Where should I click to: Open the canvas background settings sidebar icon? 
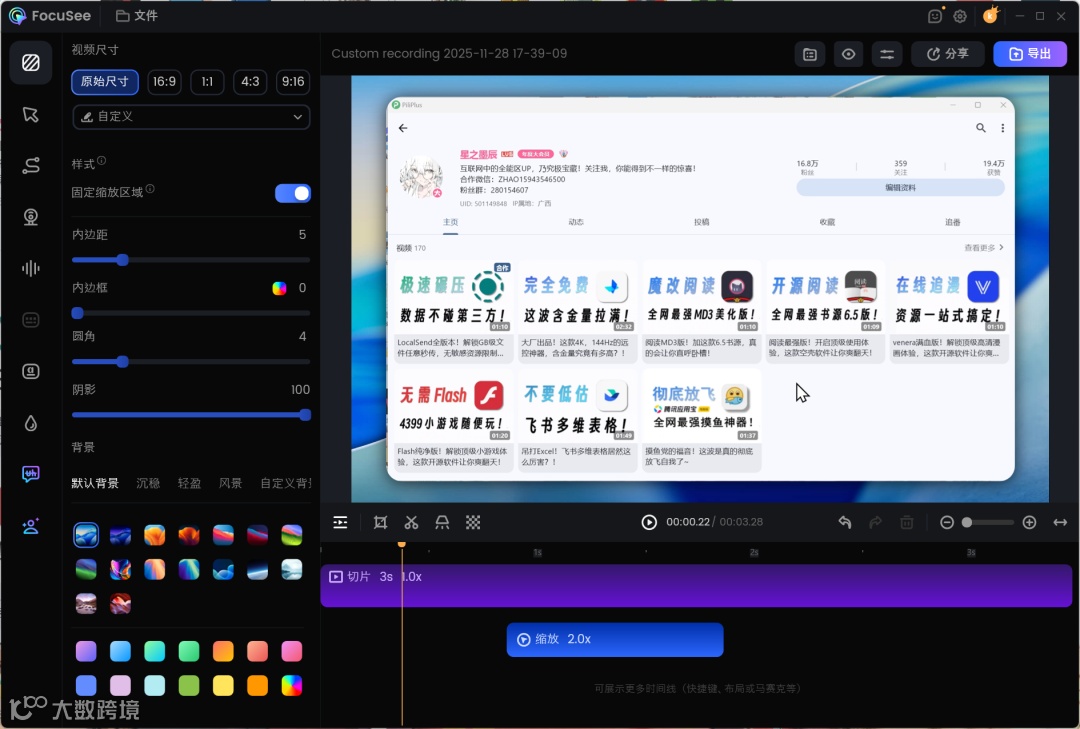click(31, 63)
